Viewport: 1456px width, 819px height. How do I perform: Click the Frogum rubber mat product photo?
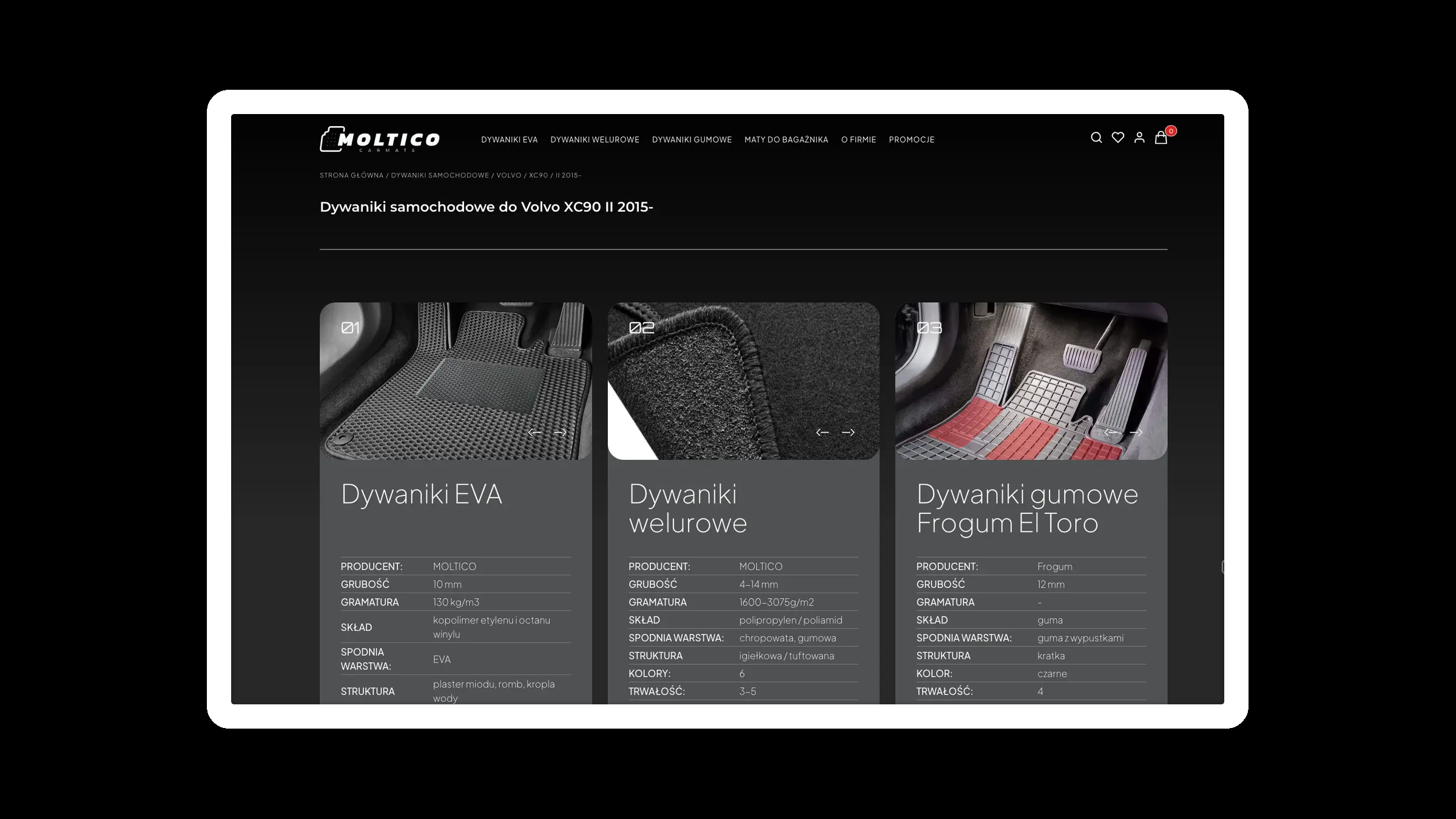point(1031,381)
